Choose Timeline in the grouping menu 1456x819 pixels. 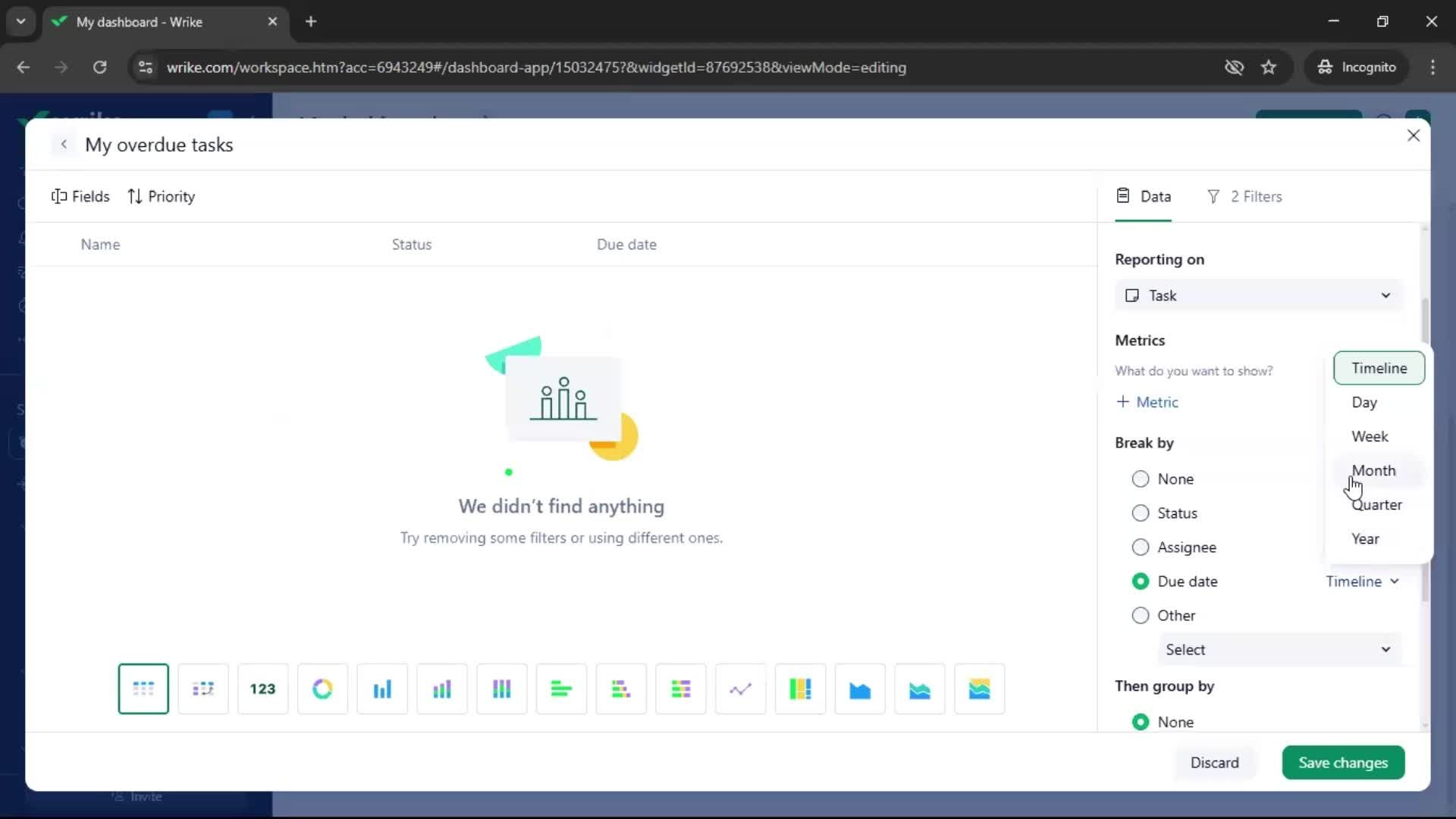click(1379, 368)
